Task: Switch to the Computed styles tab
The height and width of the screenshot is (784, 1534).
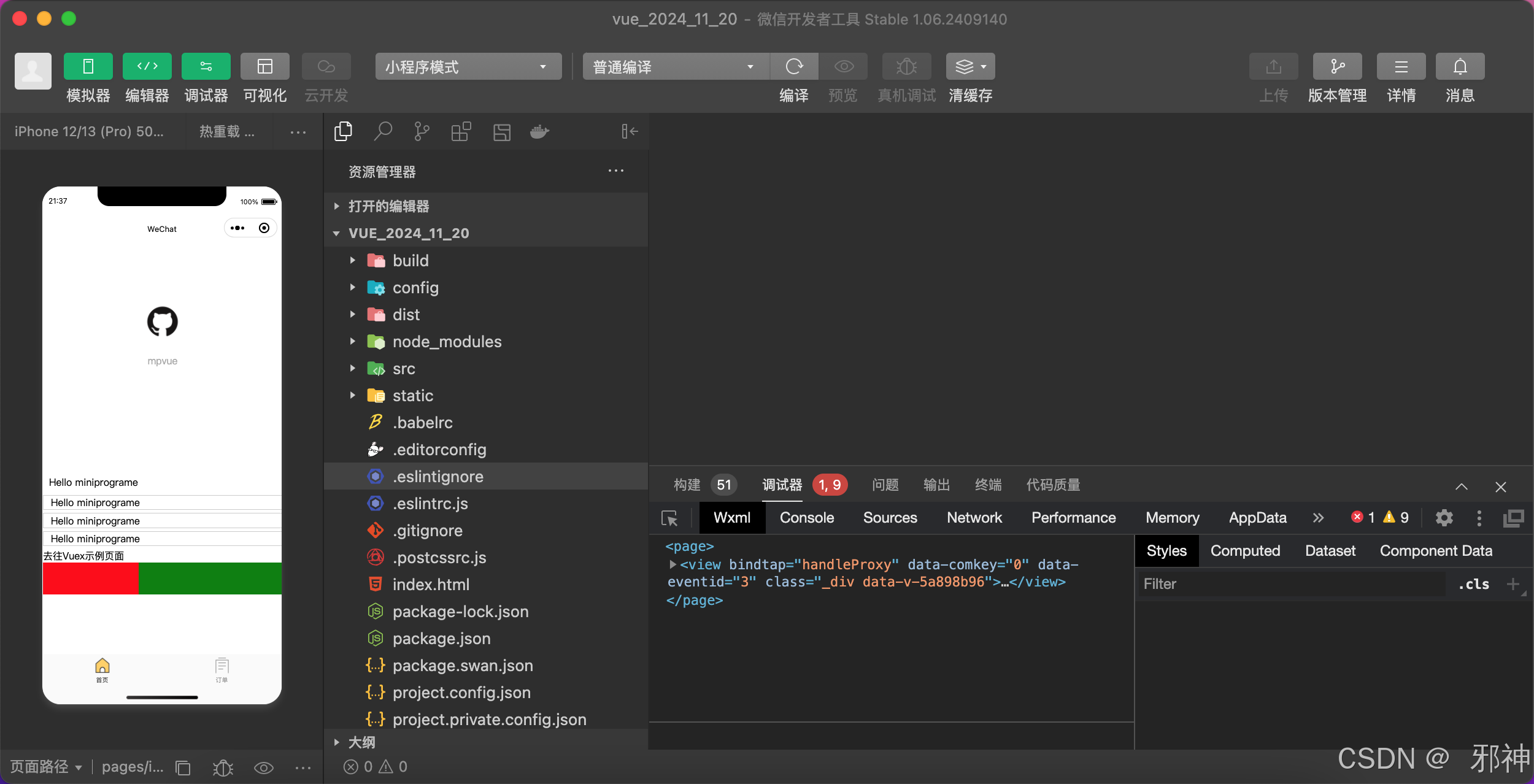Action: click(1245, 551)
